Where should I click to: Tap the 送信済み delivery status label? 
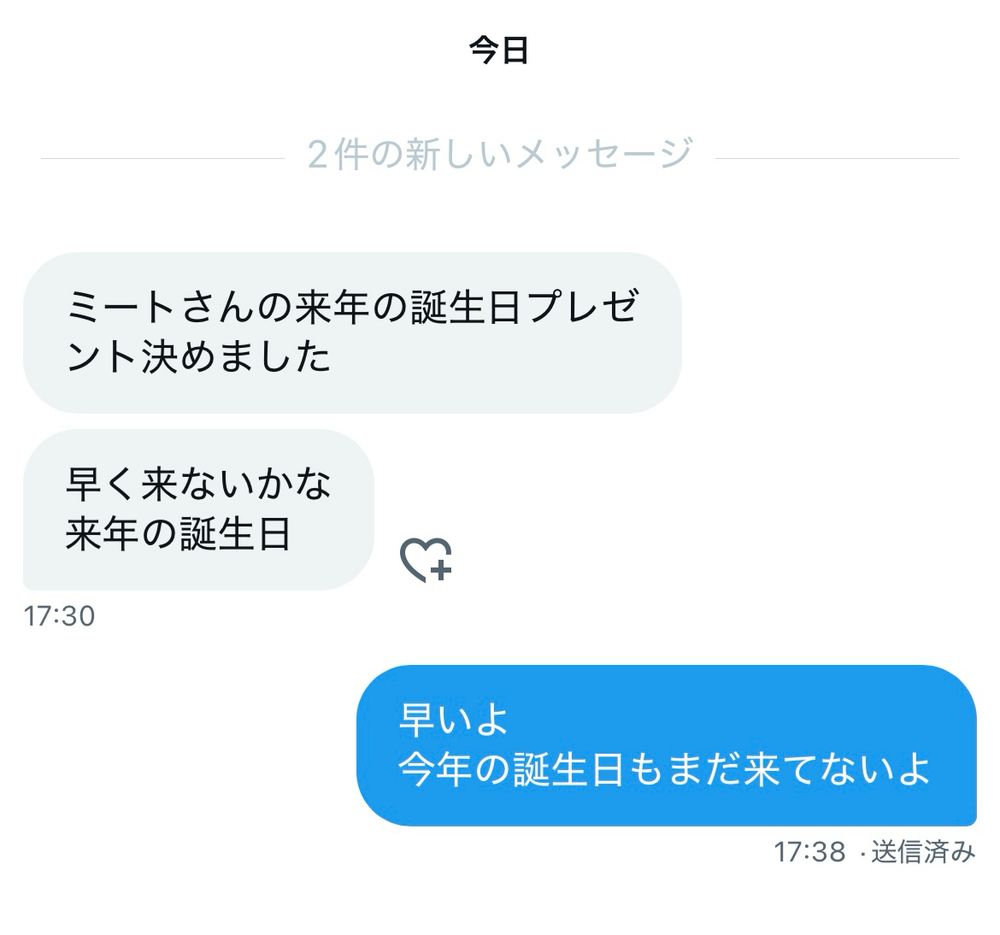coord(923,852)
